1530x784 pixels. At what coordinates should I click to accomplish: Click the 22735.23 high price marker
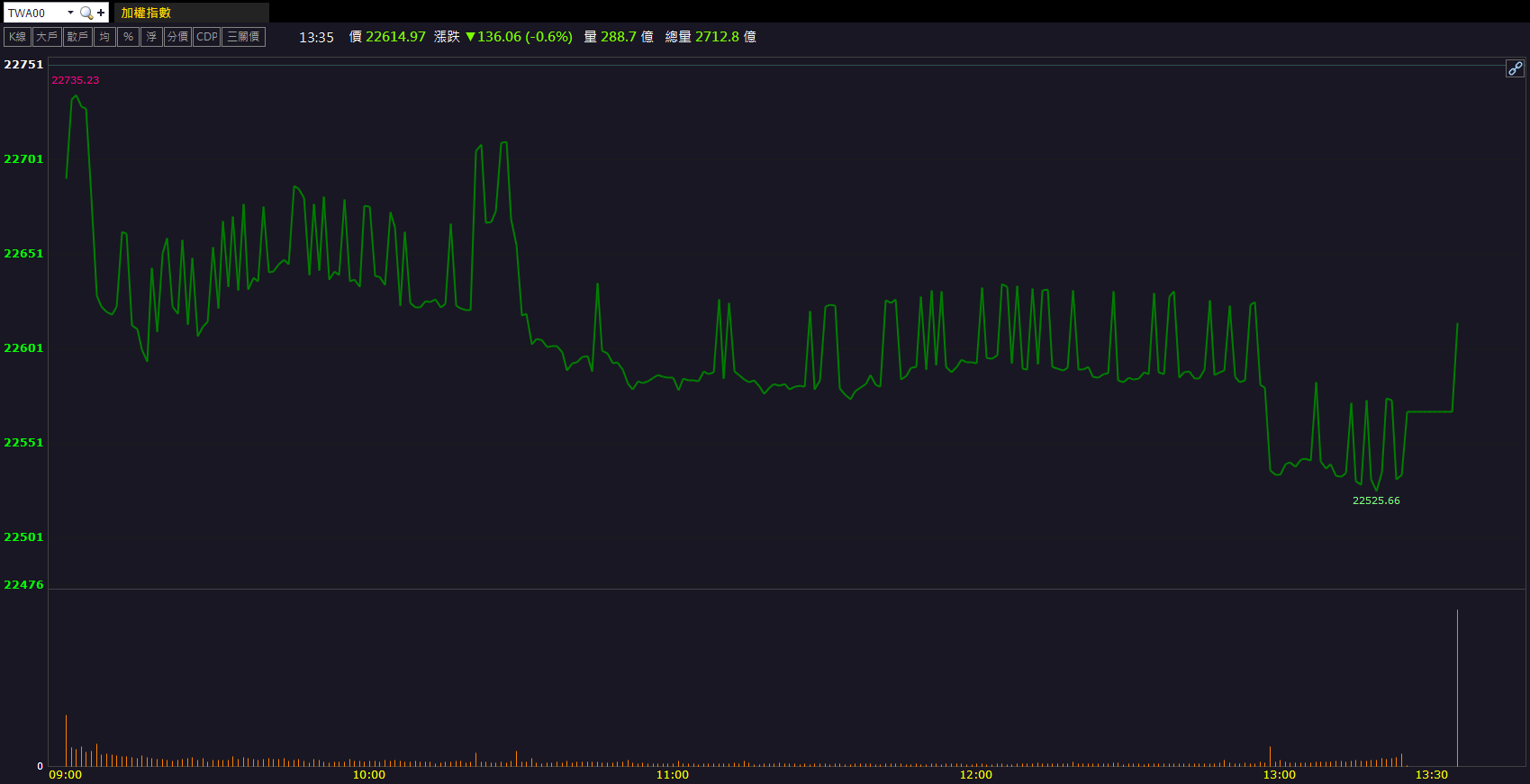pyautogui.click(x=76, y=80)
